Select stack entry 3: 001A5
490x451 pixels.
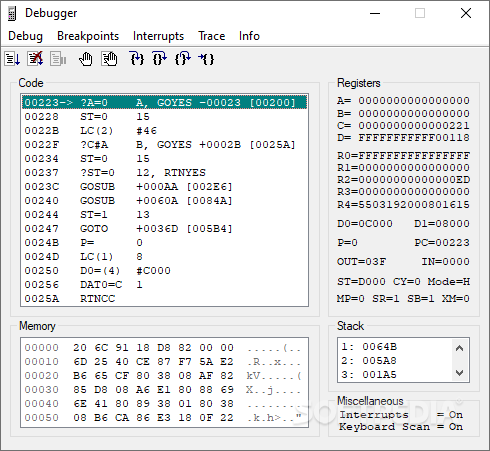coord(395,375)
